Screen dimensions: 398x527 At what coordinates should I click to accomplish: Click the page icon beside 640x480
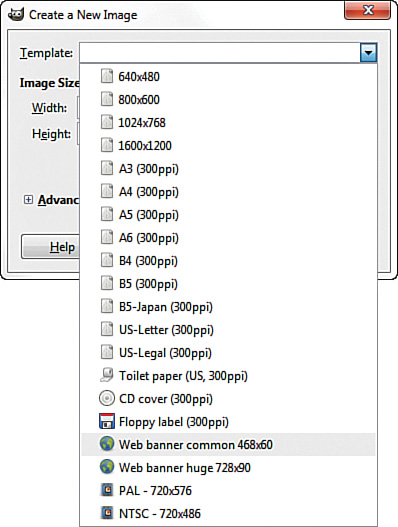tap(107, 76)
